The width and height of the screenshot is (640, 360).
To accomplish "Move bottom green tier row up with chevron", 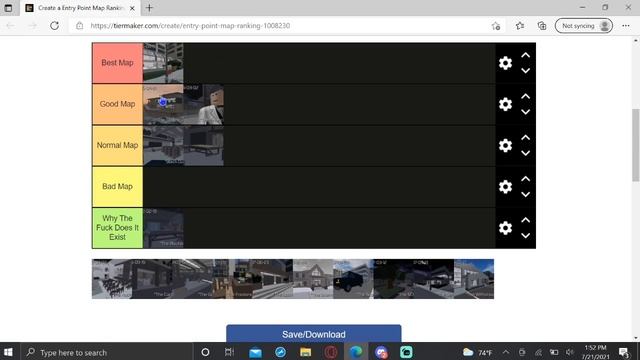I will 526,220.
